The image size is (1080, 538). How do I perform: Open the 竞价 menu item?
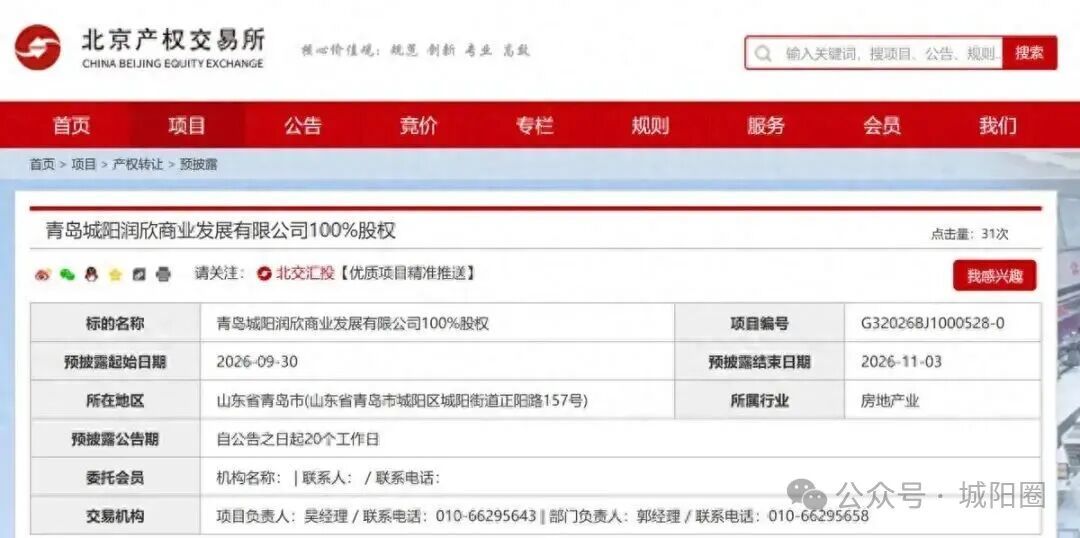[x=419, y=125]
